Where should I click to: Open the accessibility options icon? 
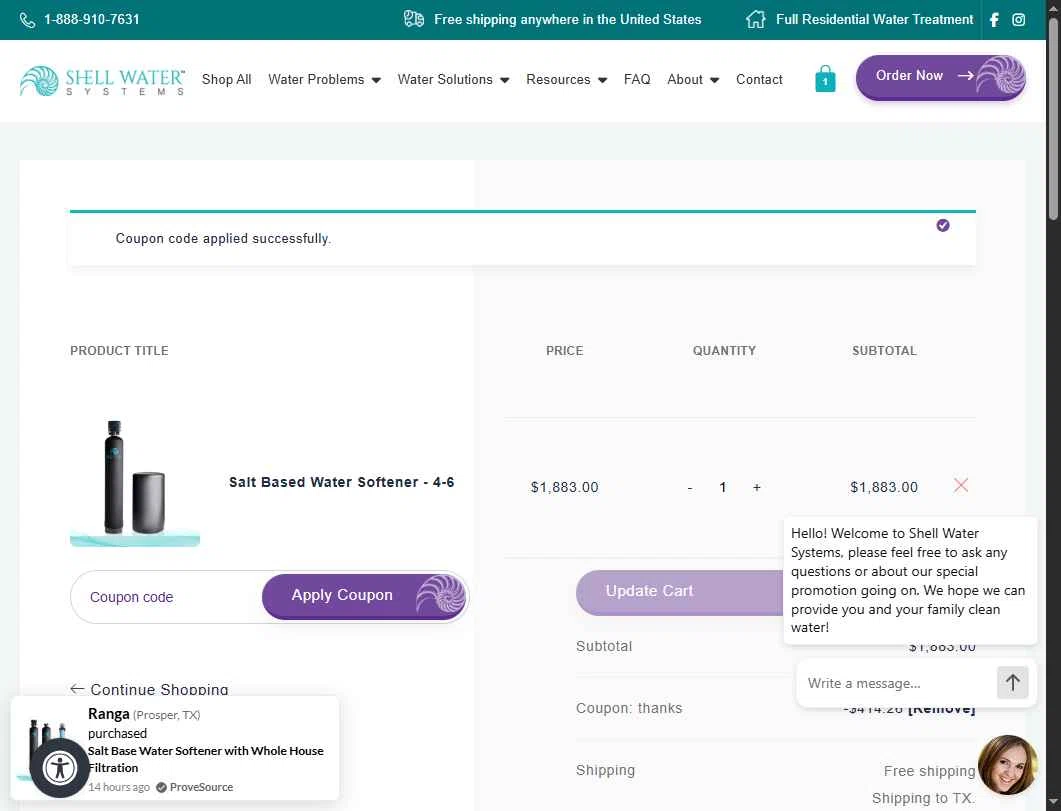59,768
